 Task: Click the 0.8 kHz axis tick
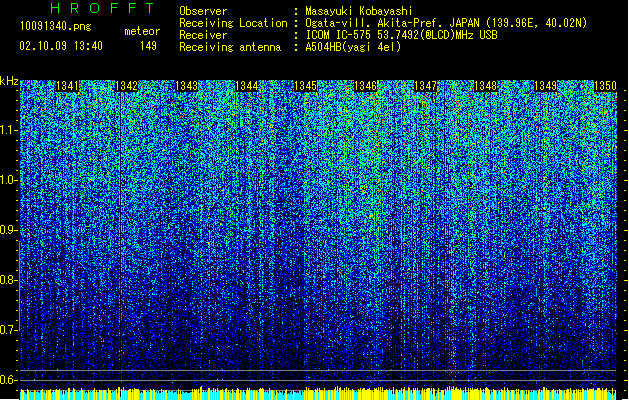[x=9, y=280]
